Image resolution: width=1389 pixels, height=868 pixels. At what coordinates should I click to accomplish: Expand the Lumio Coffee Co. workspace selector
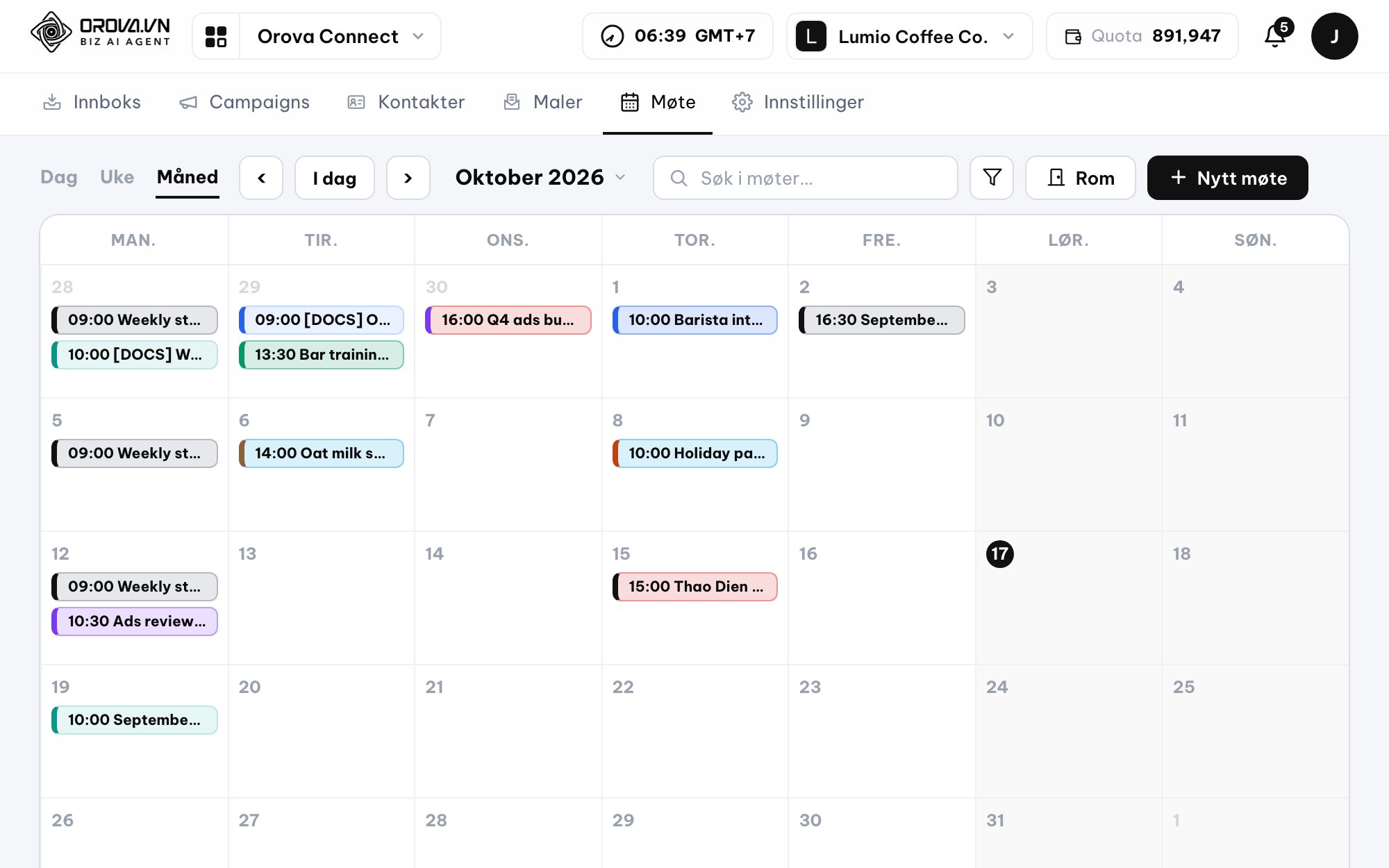point(910,36)
